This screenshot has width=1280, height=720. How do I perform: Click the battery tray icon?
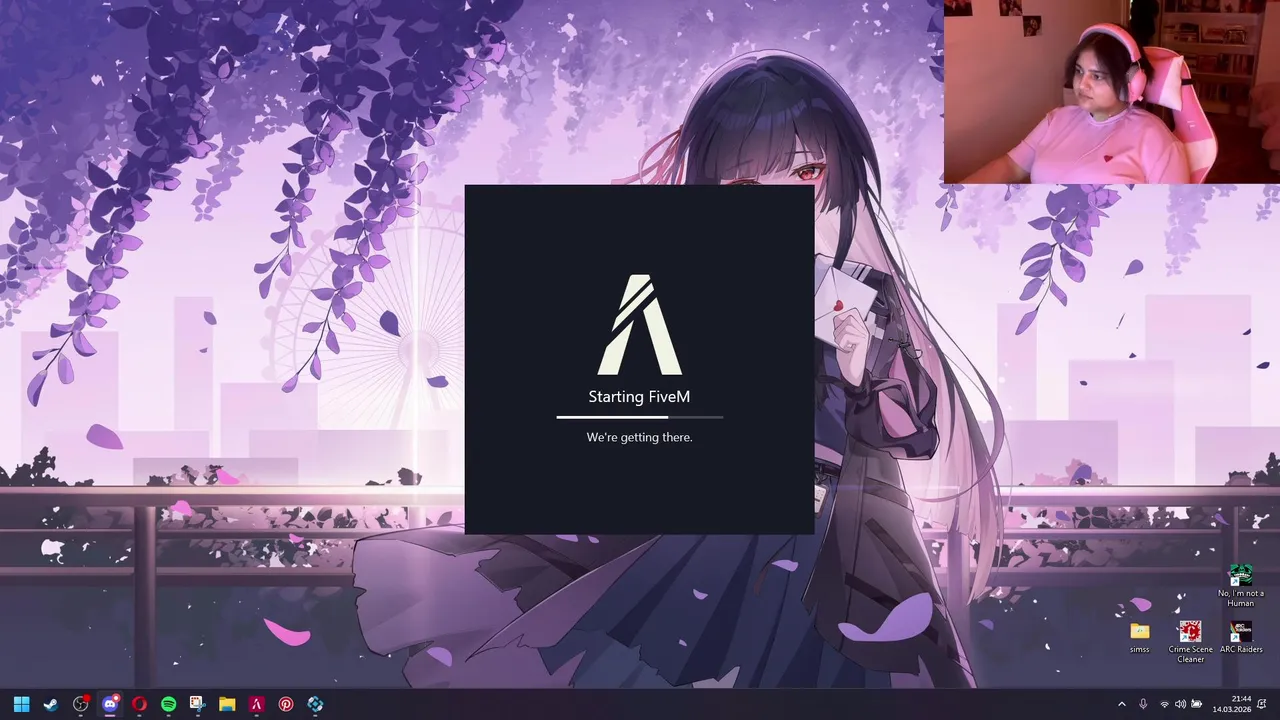pos(1196,704)
